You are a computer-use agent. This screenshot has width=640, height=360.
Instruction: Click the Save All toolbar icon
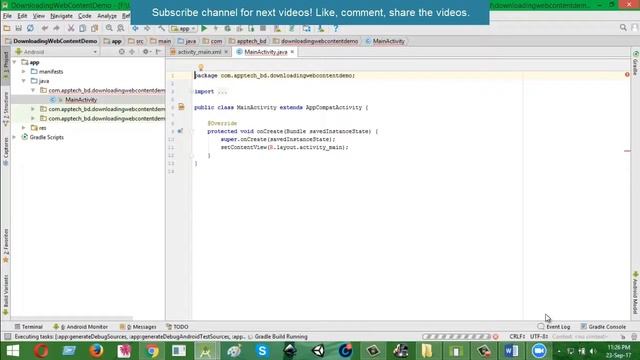pyautogui.click(x=18, y=28)
